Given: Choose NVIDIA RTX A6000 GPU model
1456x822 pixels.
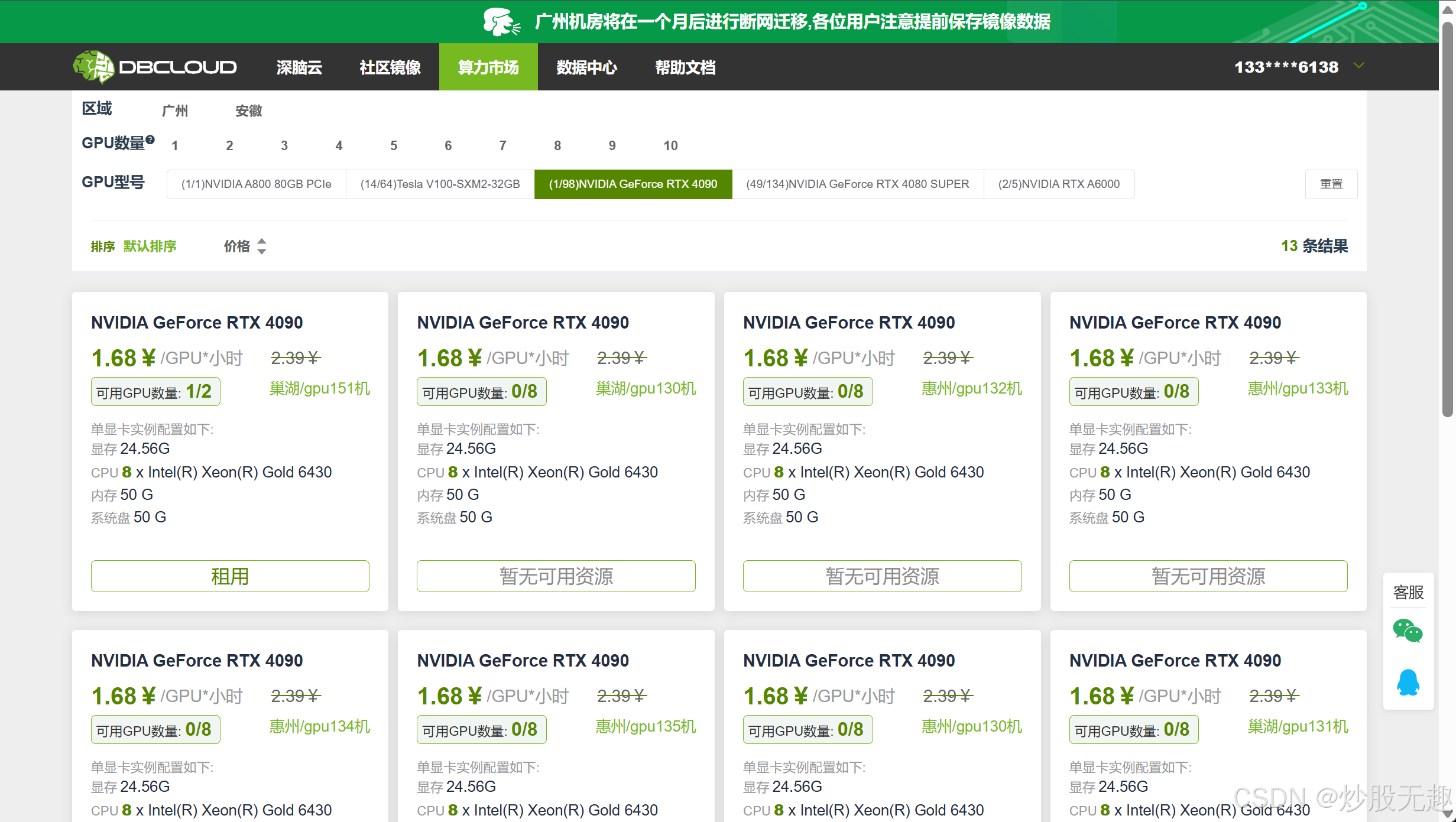Looking at the screenshot, I should (1059, 184).
